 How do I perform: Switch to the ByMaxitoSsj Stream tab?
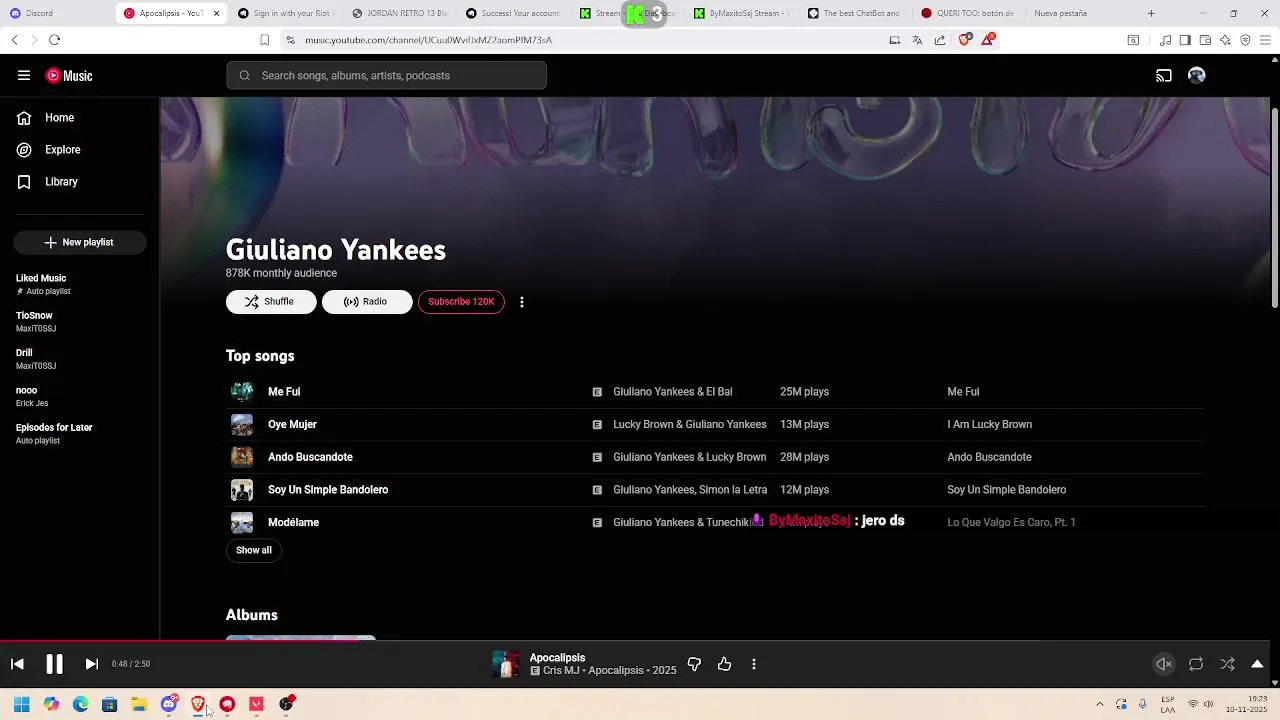(x=741, y=13)
